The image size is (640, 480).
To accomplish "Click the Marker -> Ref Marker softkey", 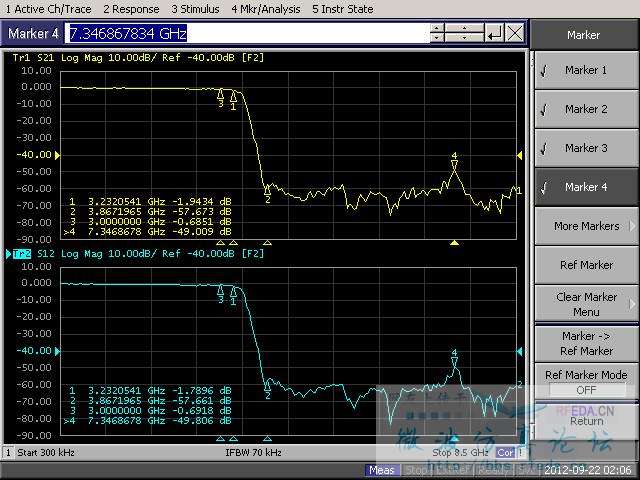I will 586,343.
